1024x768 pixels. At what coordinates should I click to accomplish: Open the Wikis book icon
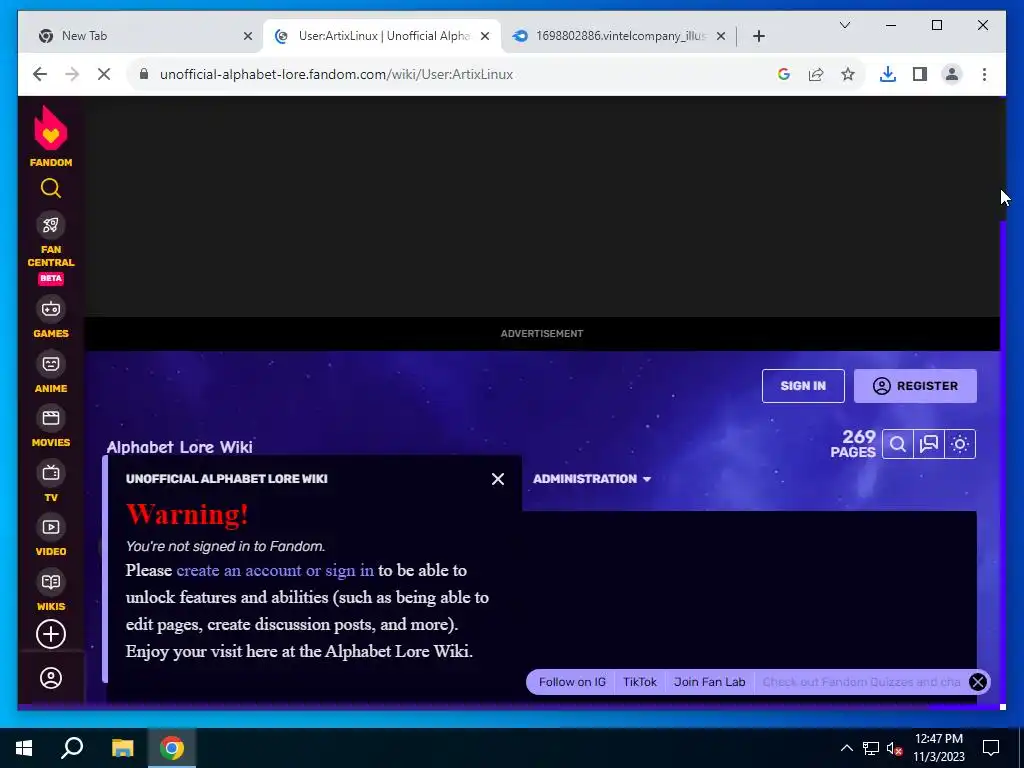[50, 582]
